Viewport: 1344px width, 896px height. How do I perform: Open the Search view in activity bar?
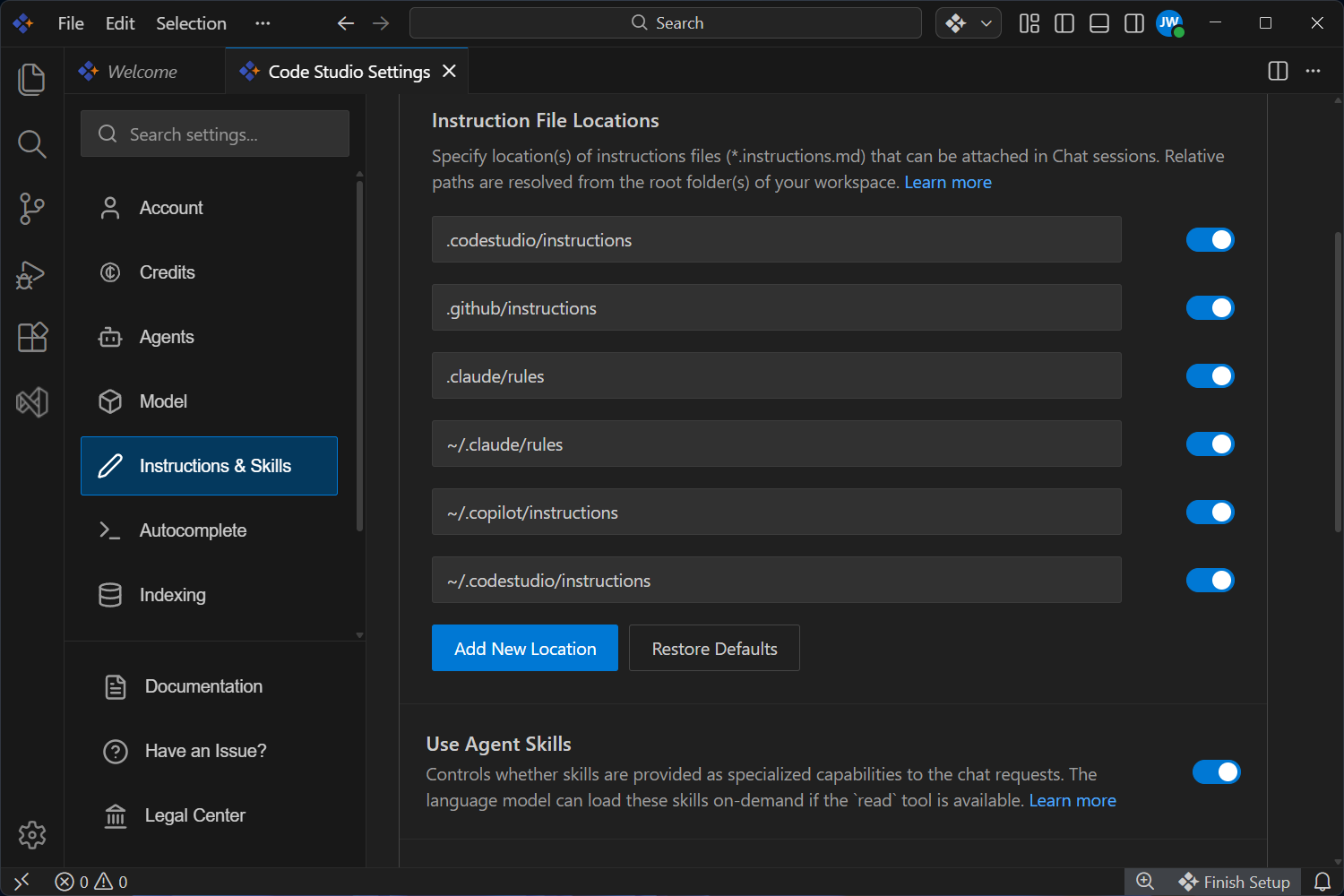pyautogui.click(x=31, y=143)
